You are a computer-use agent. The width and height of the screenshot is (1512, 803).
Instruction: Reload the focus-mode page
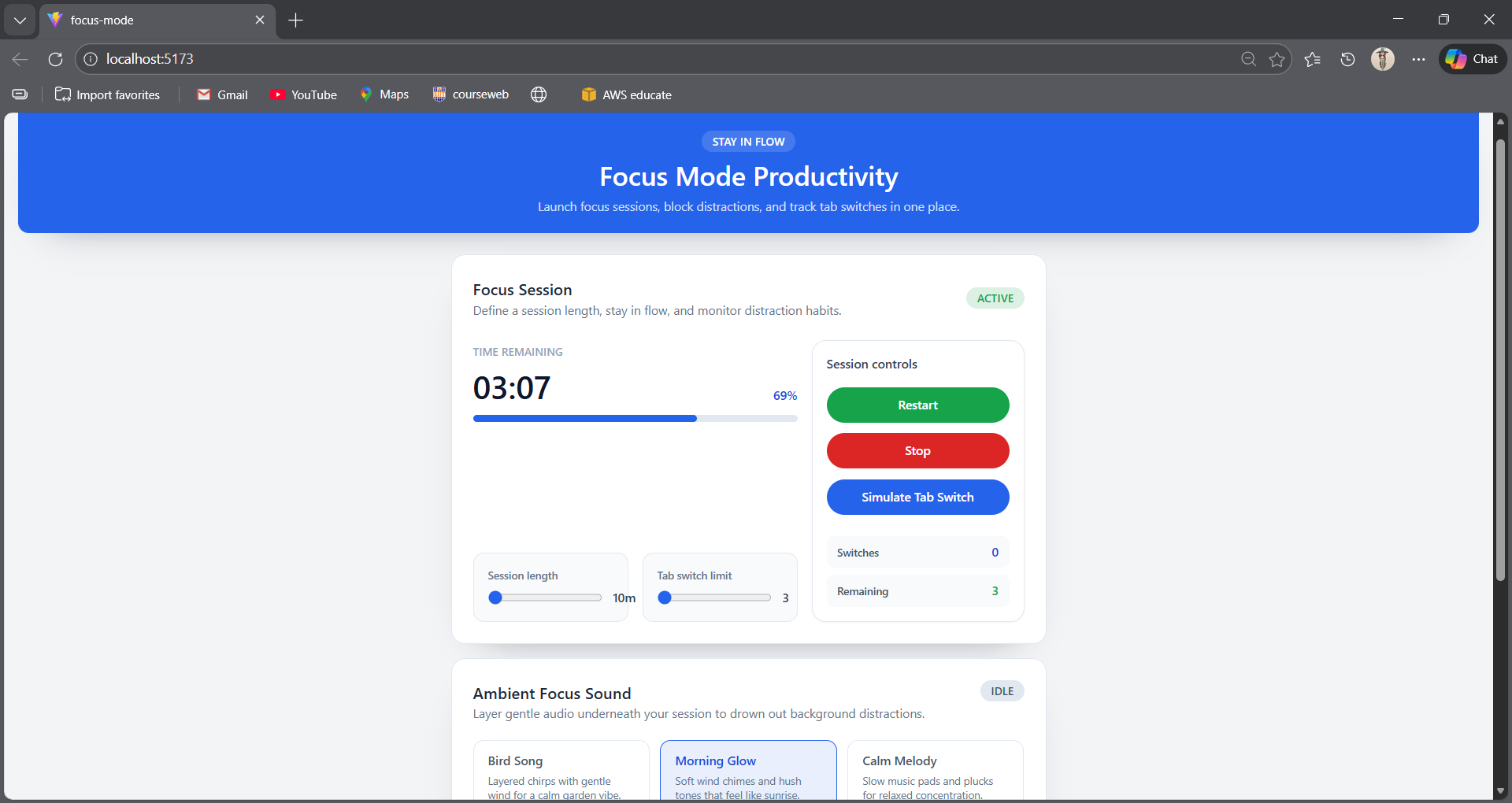(54, 59)
